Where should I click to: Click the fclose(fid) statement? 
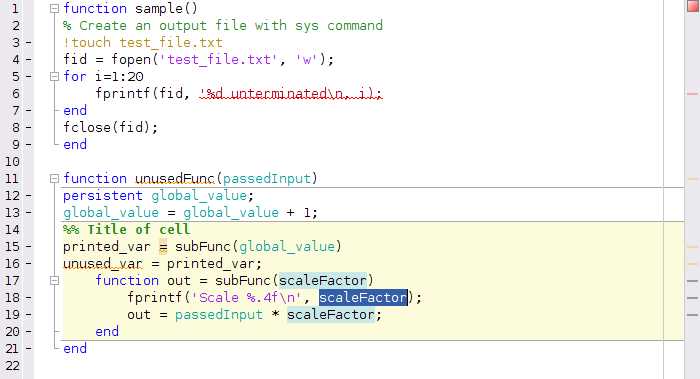(x=111, y=128)
